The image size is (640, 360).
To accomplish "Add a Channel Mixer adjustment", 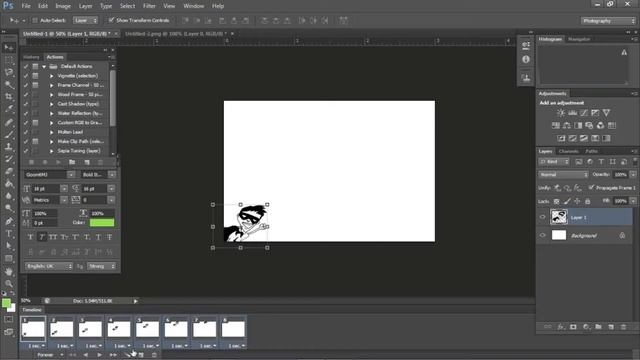I will coord(600,125).
